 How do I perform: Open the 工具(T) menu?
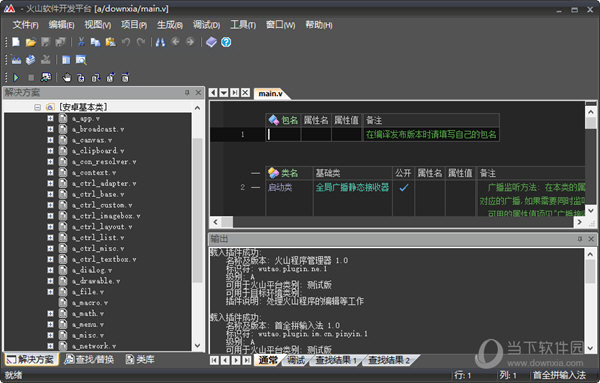(243, 25)
